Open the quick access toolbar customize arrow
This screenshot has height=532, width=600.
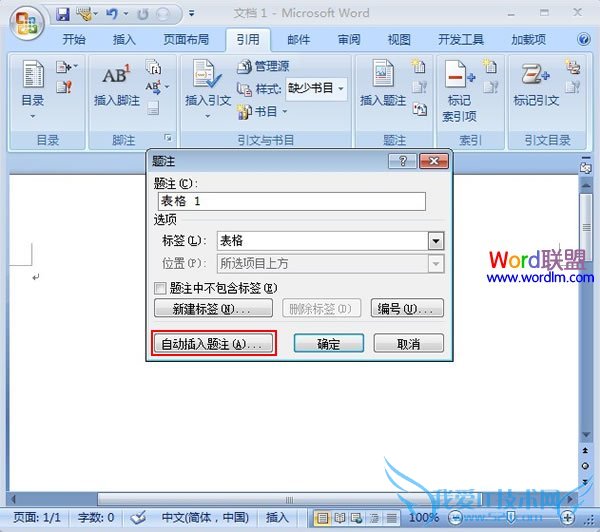191,14
